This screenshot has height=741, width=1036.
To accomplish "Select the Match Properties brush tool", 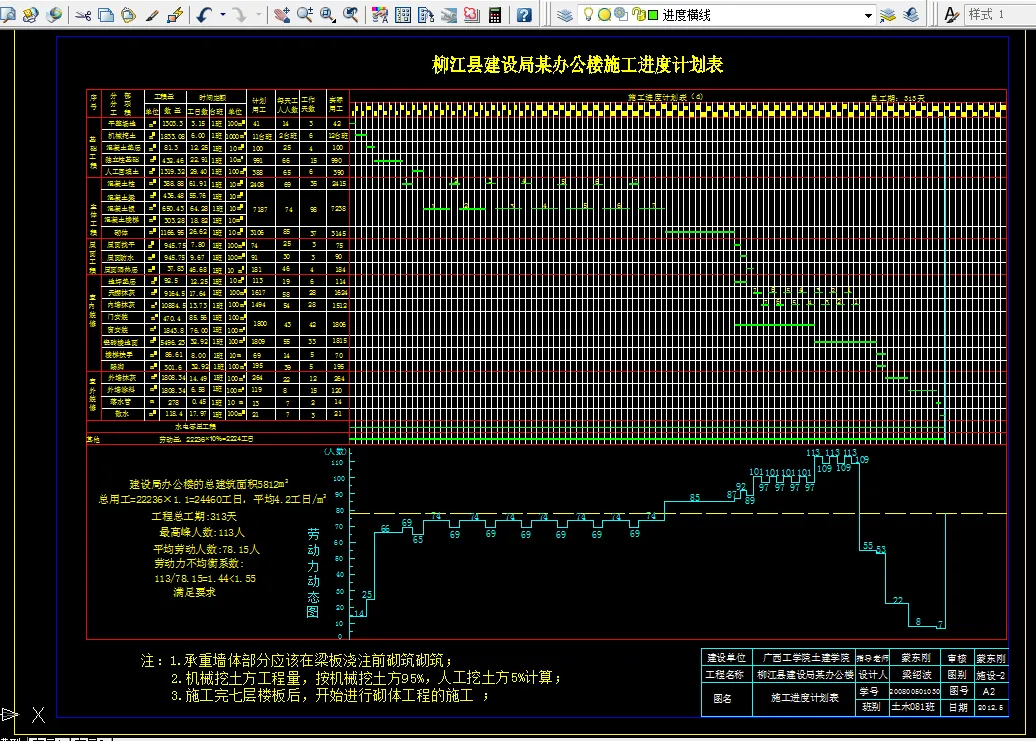I will pyautogui.click(x=152, y=15).
